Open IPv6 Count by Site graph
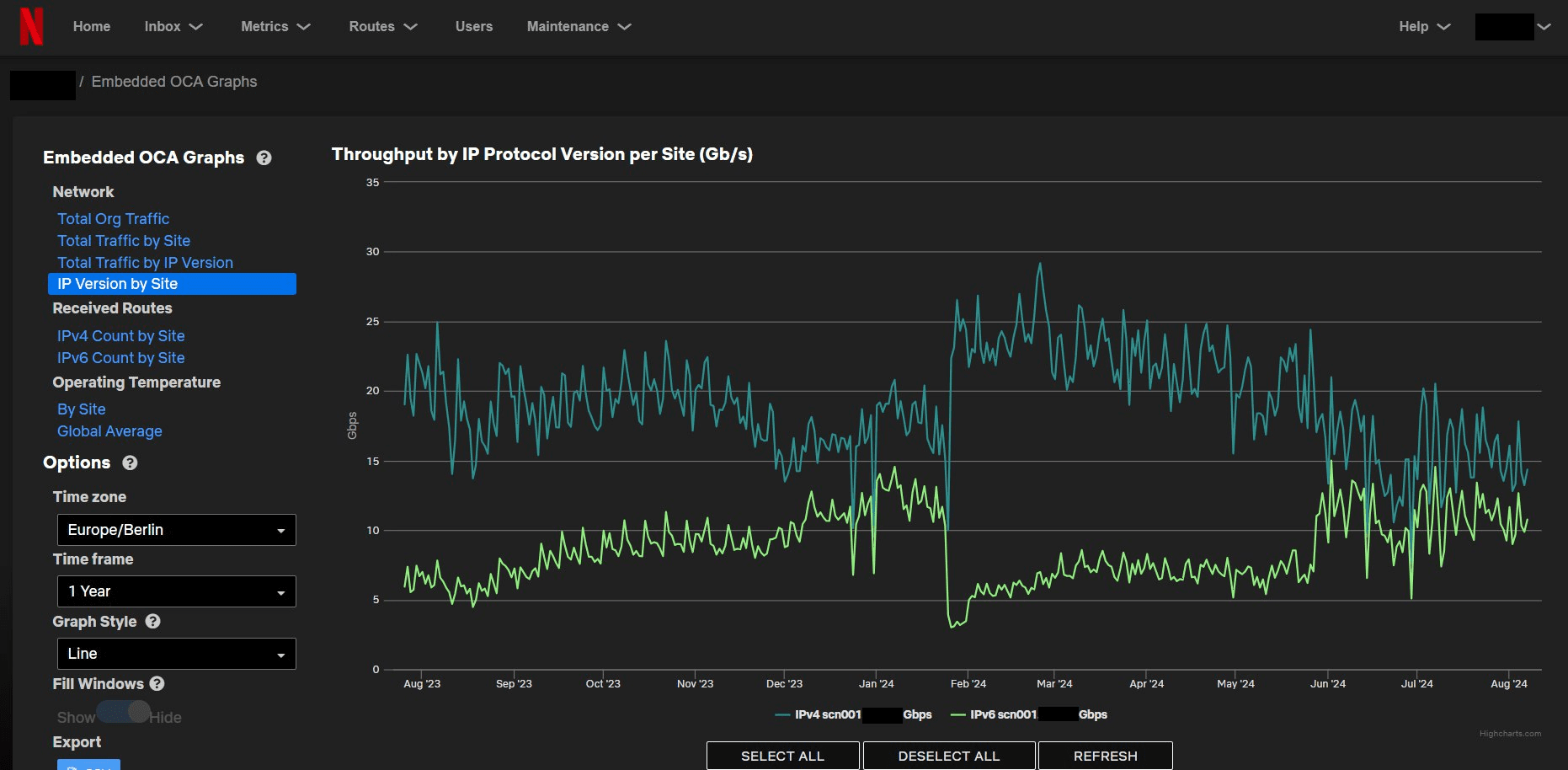Viewport: 1568px width, 770px height. 120,358
